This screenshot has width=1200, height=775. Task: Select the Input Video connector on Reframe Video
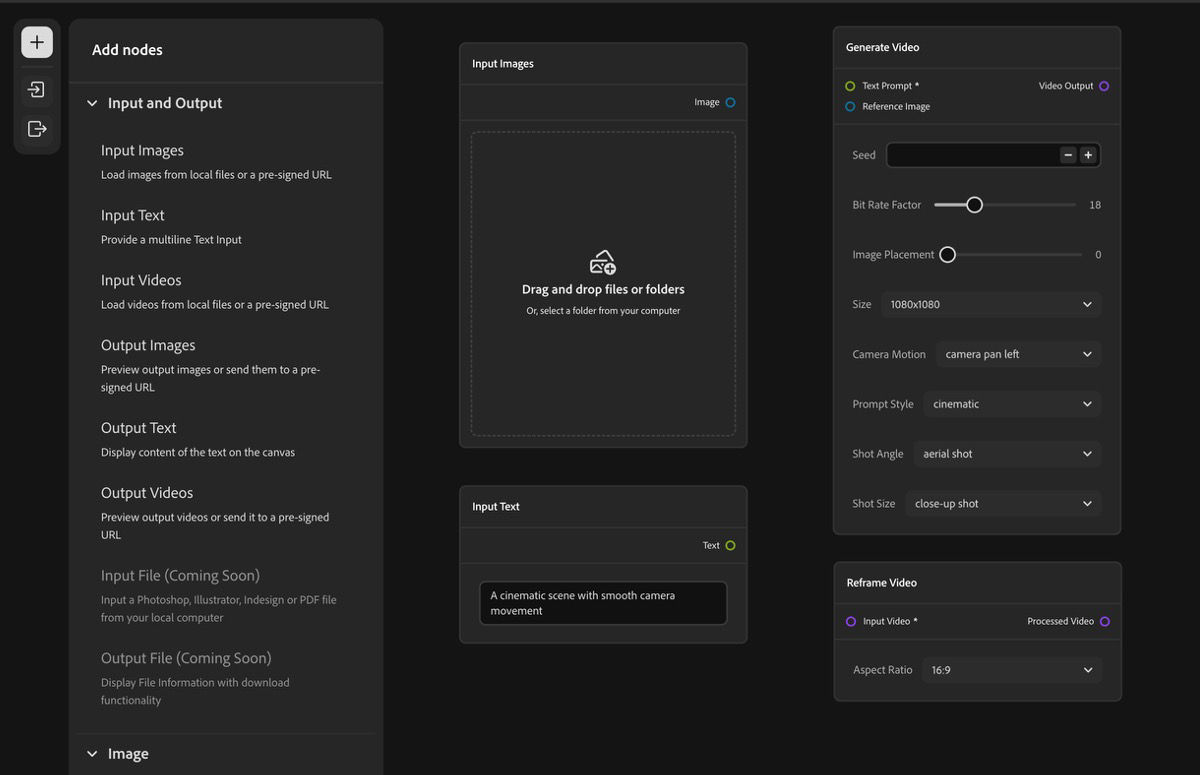point(851,621)
